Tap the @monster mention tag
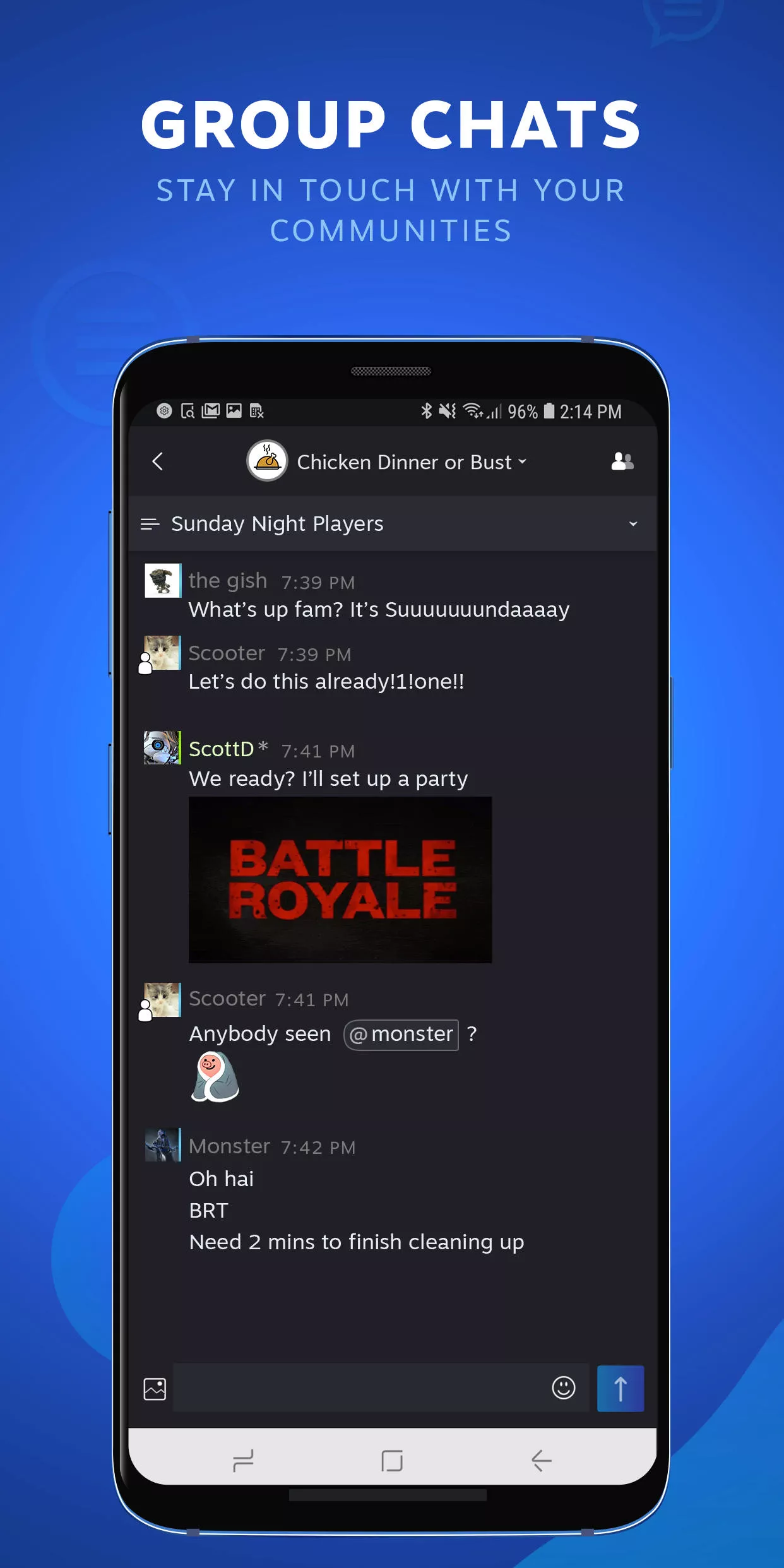 point(401,1035)
